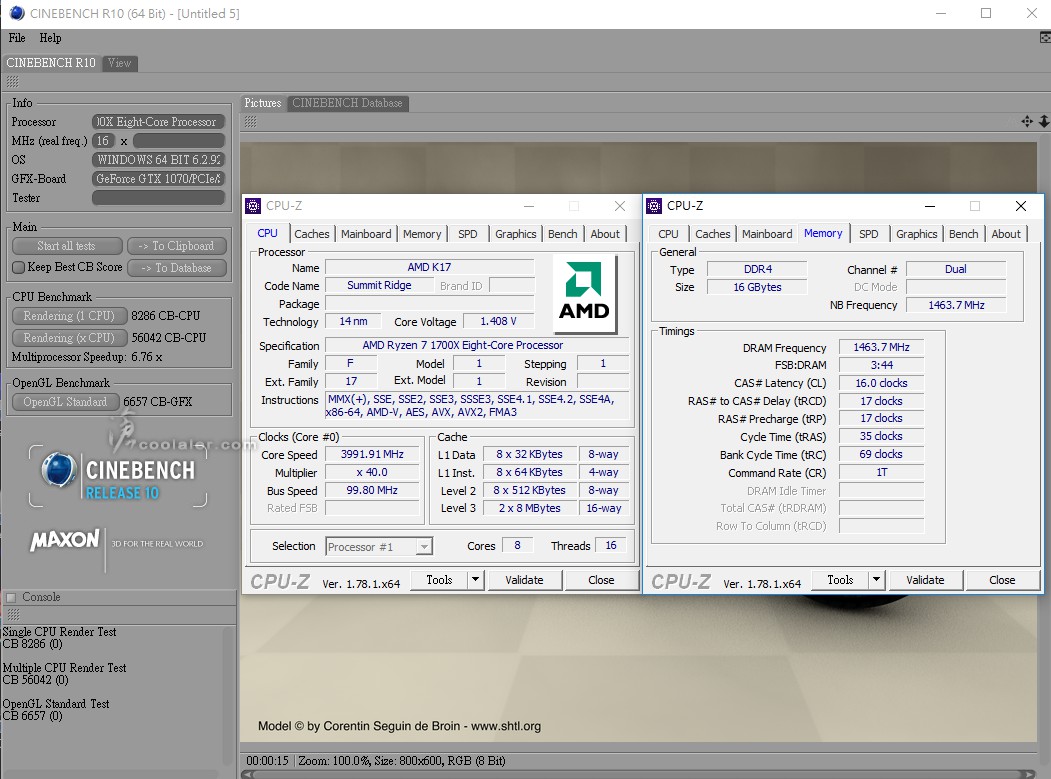Click the FSB:DRAM value 3:44
Viewport: 1051px width, 779px height.
[x=881, y=365]
